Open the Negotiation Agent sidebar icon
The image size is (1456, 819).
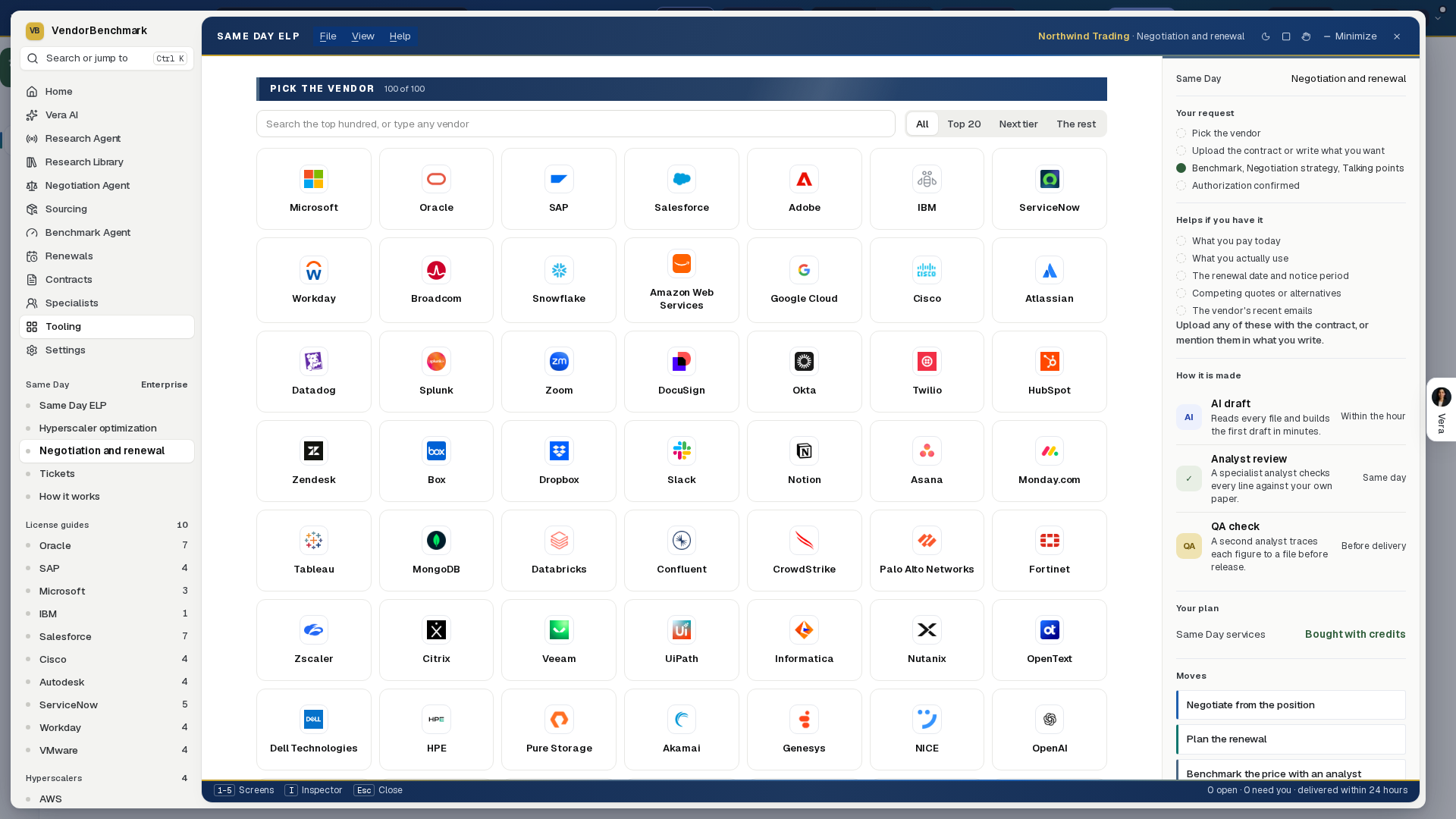tap(32, 186)
